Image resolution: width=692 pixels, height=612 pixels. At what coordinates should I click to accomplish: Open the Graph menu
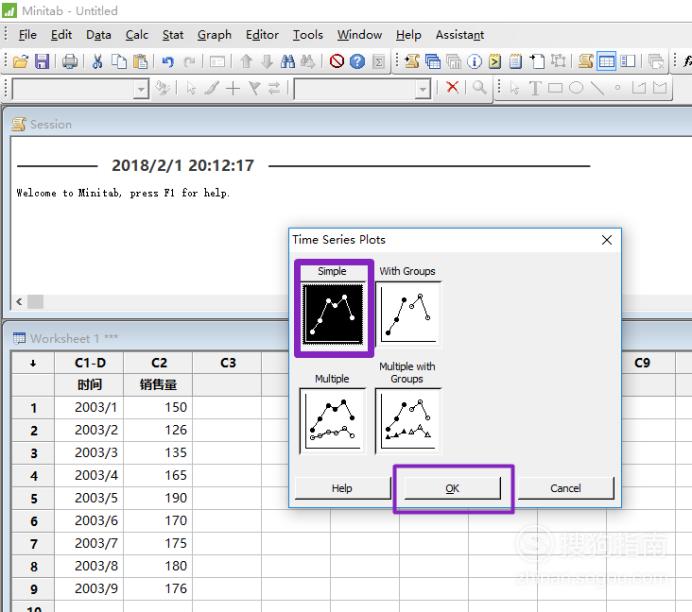tap(214, 35)
